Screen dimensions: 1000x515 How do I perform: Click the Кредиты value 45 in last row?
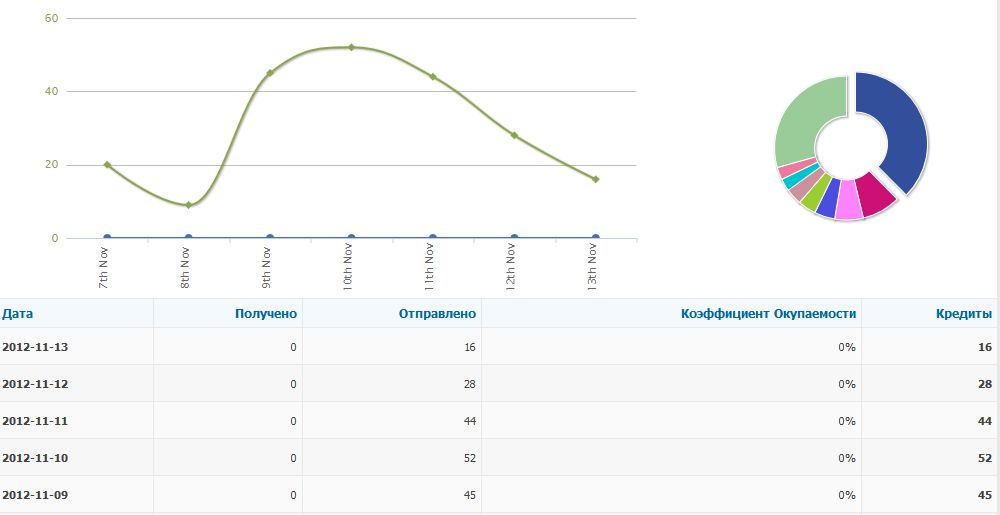pos(984,495)
